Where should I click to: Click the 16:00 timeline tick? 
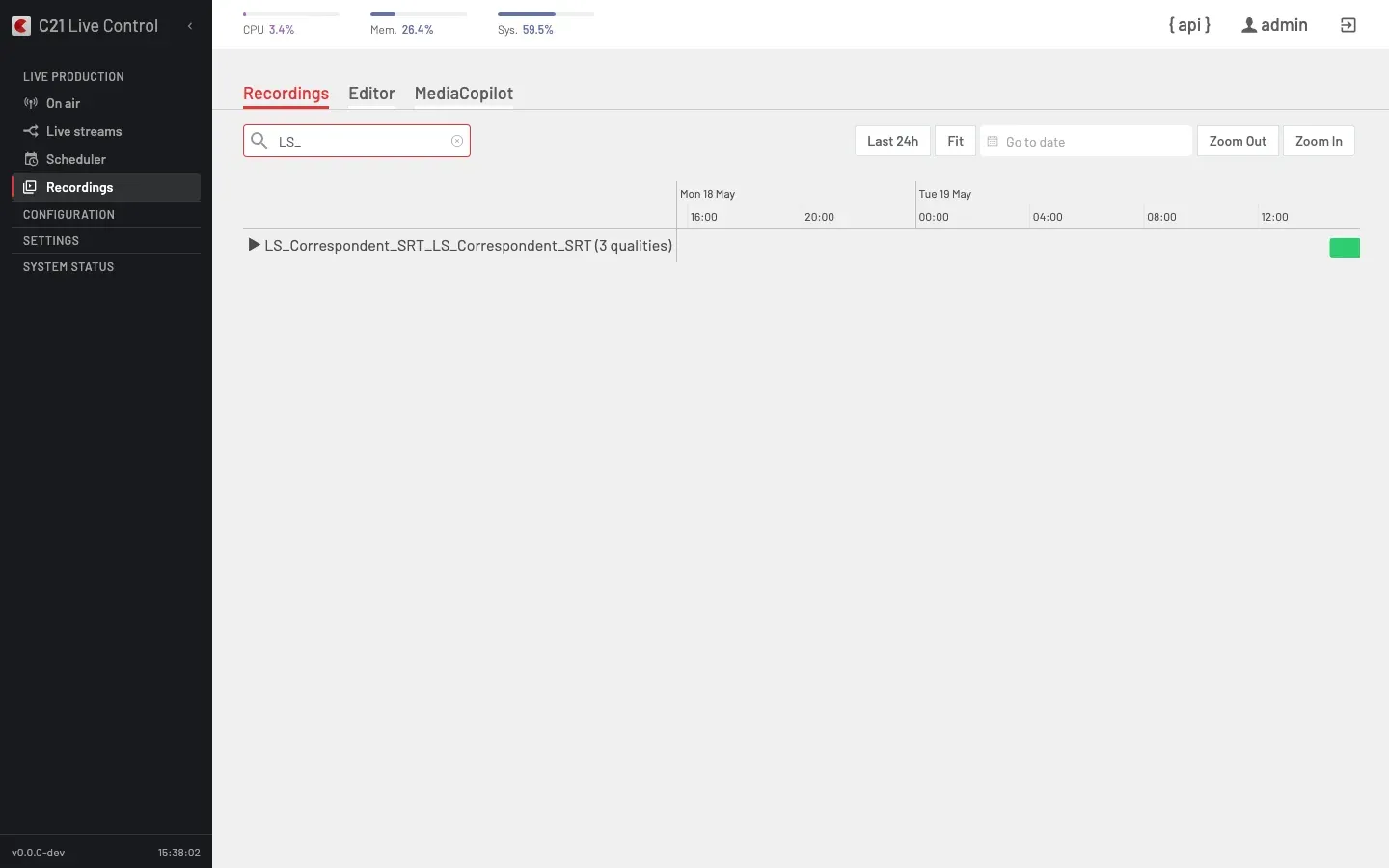click(704, 217)
